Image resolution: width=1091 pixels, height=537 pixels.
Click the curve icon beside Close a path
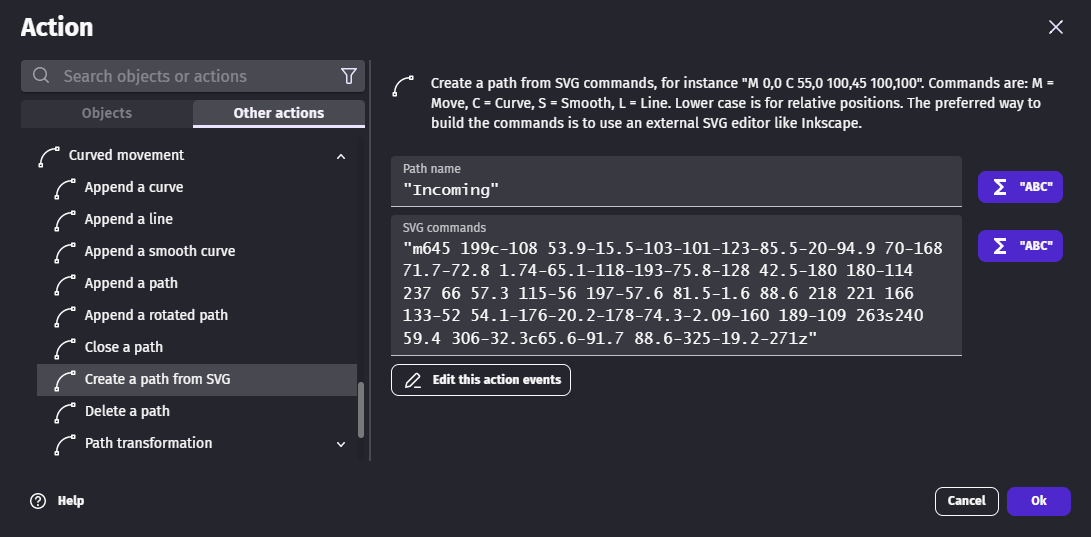[x=66, y=348]
